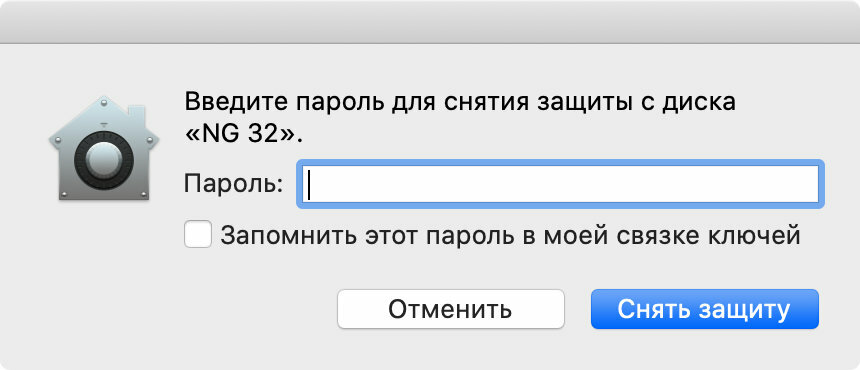Tick the "Запомнить этот пароль" checkbox

(198, 235)
